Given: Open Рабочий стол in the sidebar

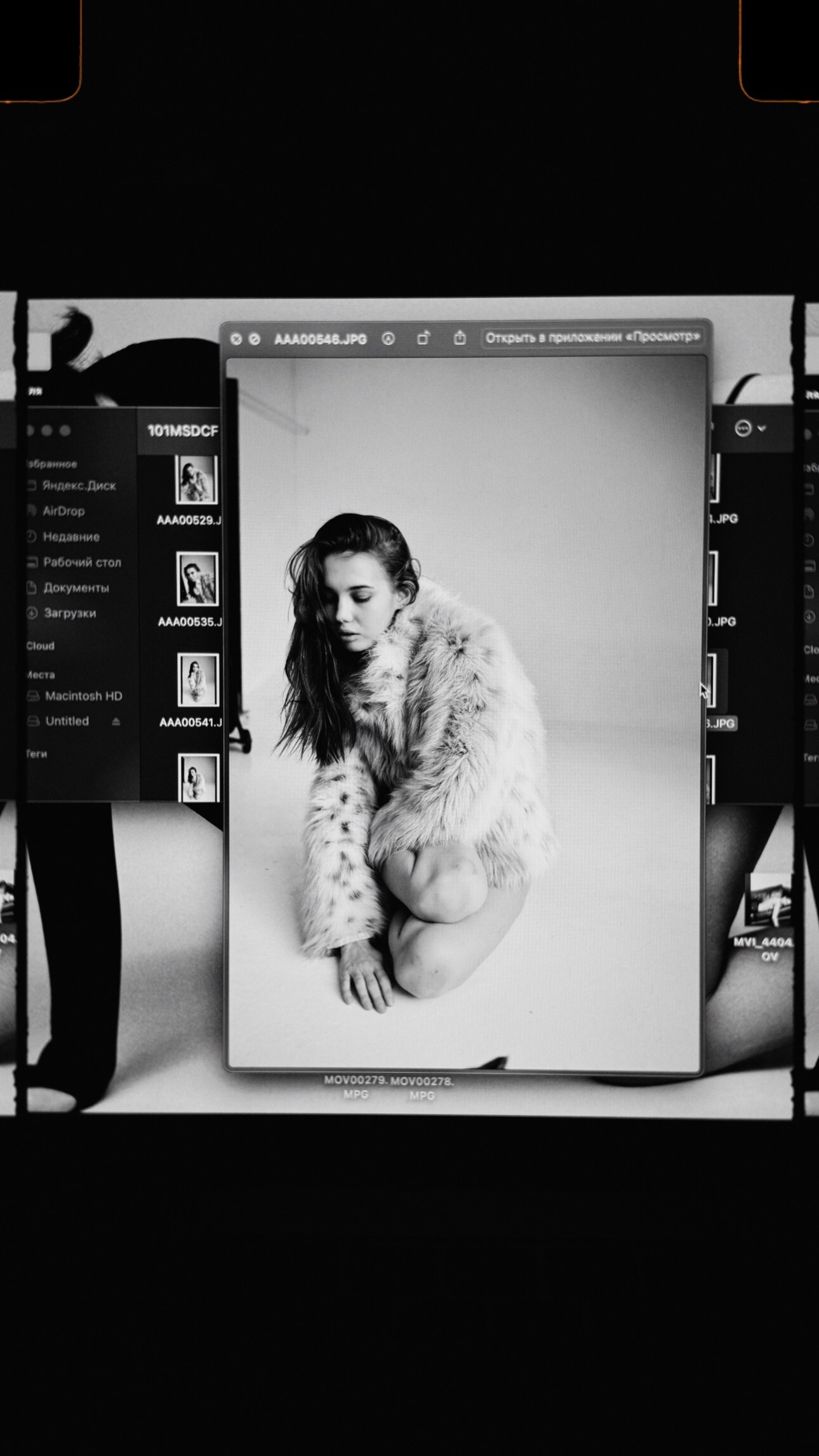Looking at the screenshot, I should point(81,563).
